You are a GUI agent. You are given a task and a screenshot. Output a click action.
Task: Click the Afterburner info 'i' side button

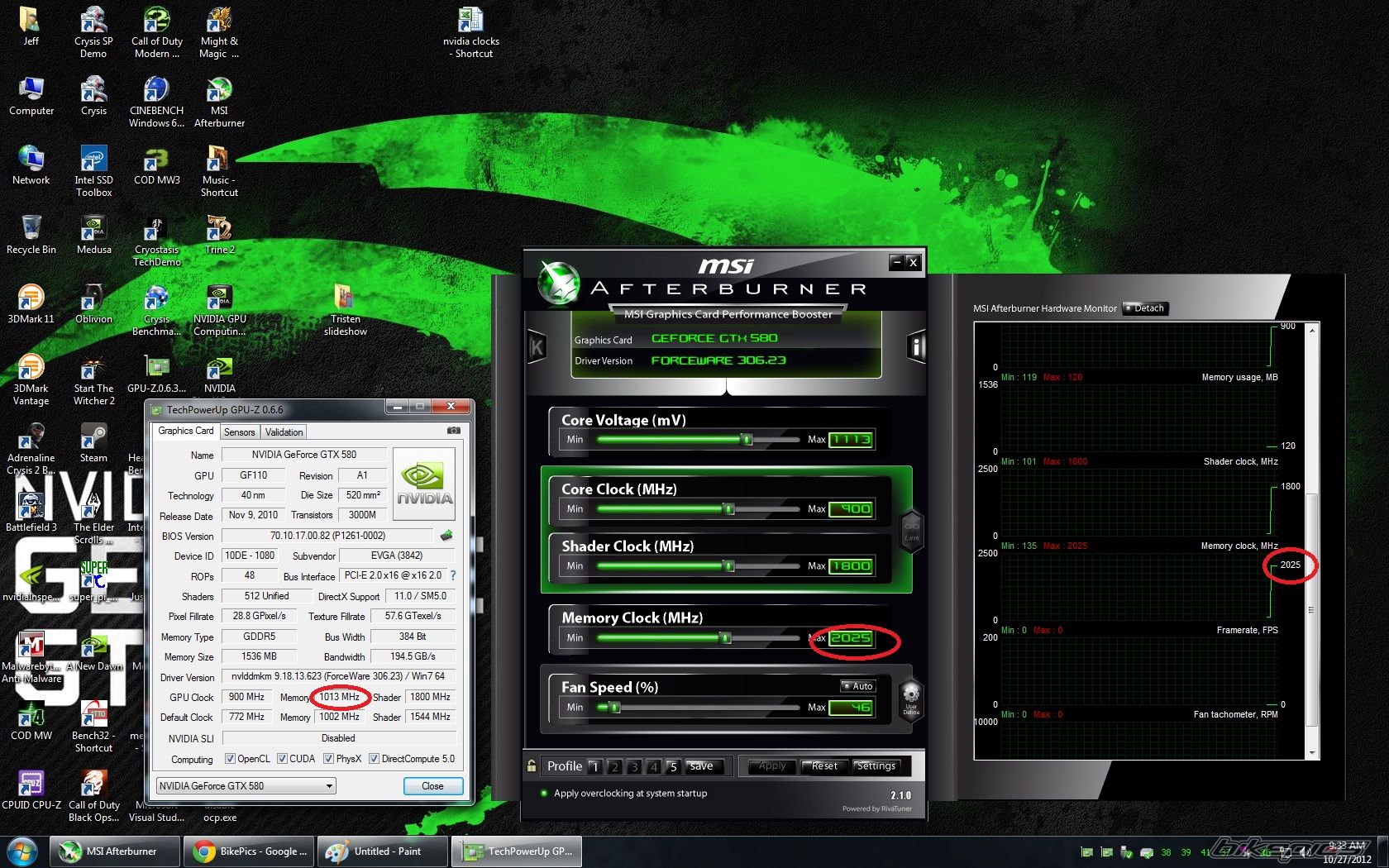pyautogui.click(x=916, y=346)
